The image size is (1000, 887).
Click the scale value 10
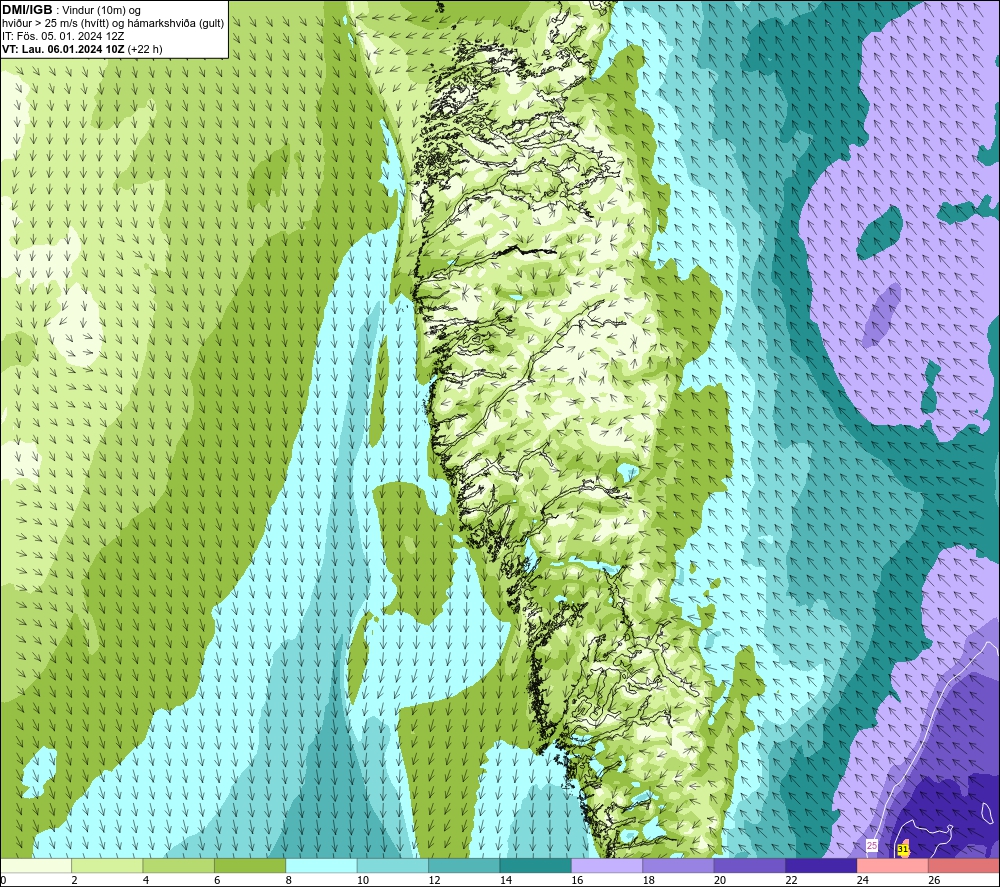(x=363, y=880)
